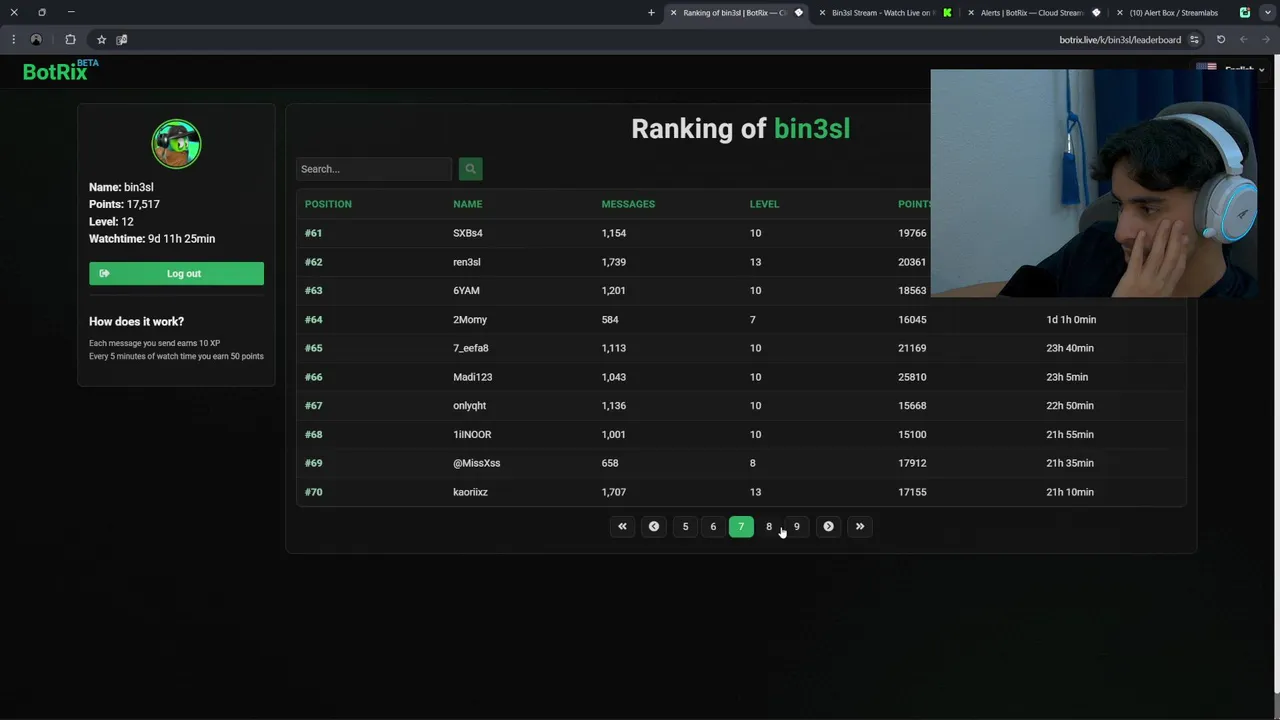Click the name Madi123
The height and width of the screenshot is (720, 1280).
(472, 377)
